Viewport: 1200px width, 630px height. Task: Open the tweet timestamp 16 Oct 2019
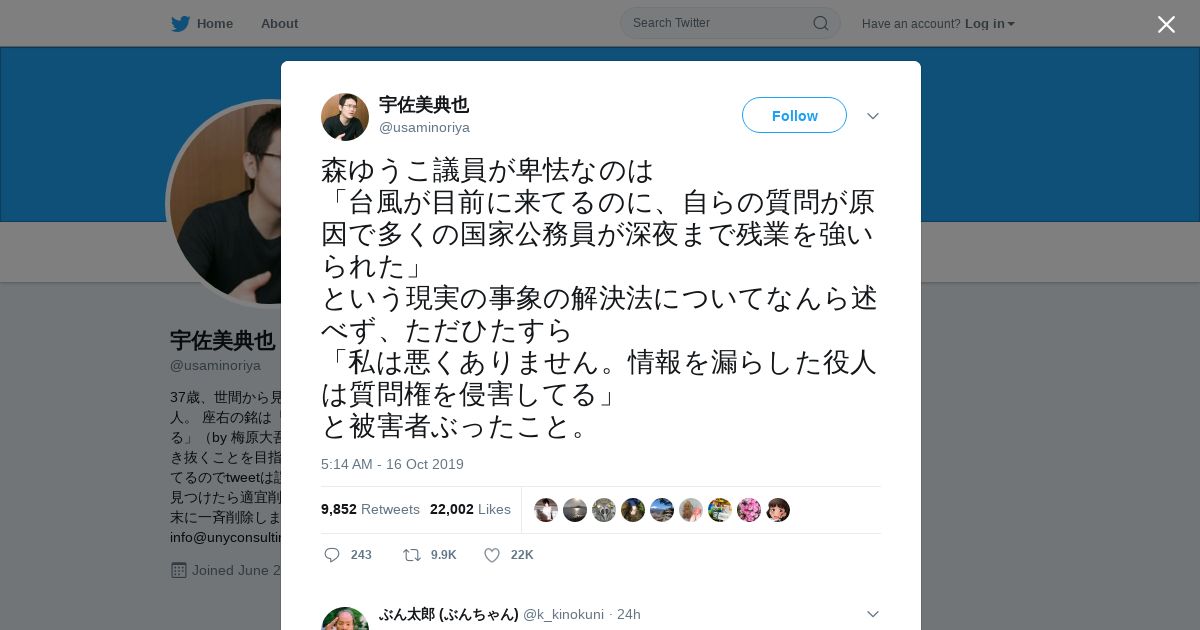tap(392, 464)
